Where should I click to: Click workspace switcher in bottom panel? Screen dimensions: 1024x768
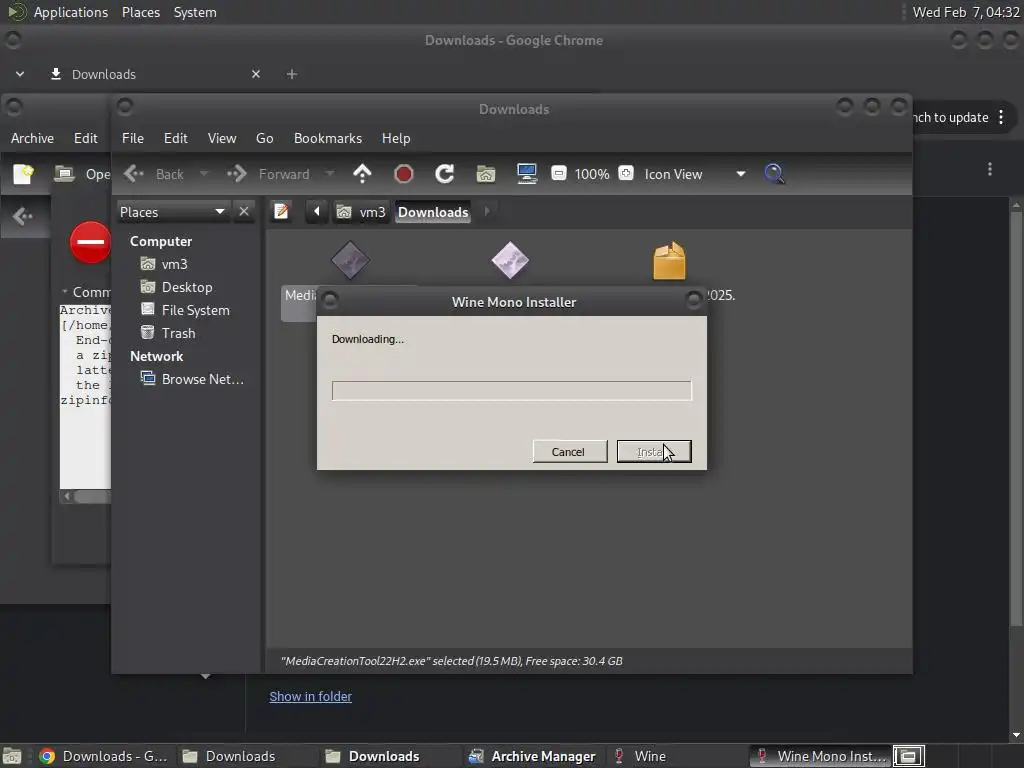click(908, 756)
